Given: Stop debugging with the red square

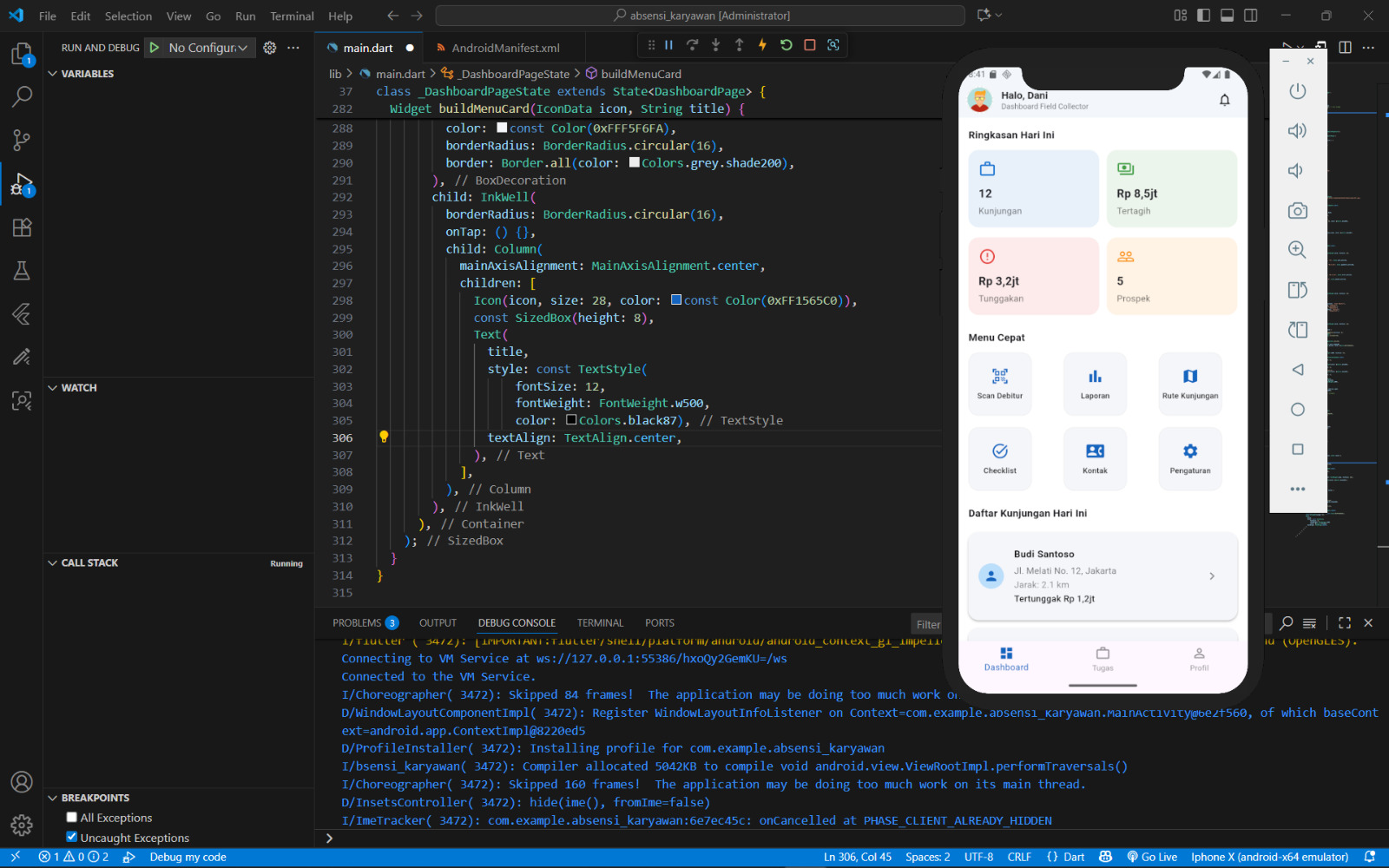Looking at the screenshot, I should pos(809,45).
